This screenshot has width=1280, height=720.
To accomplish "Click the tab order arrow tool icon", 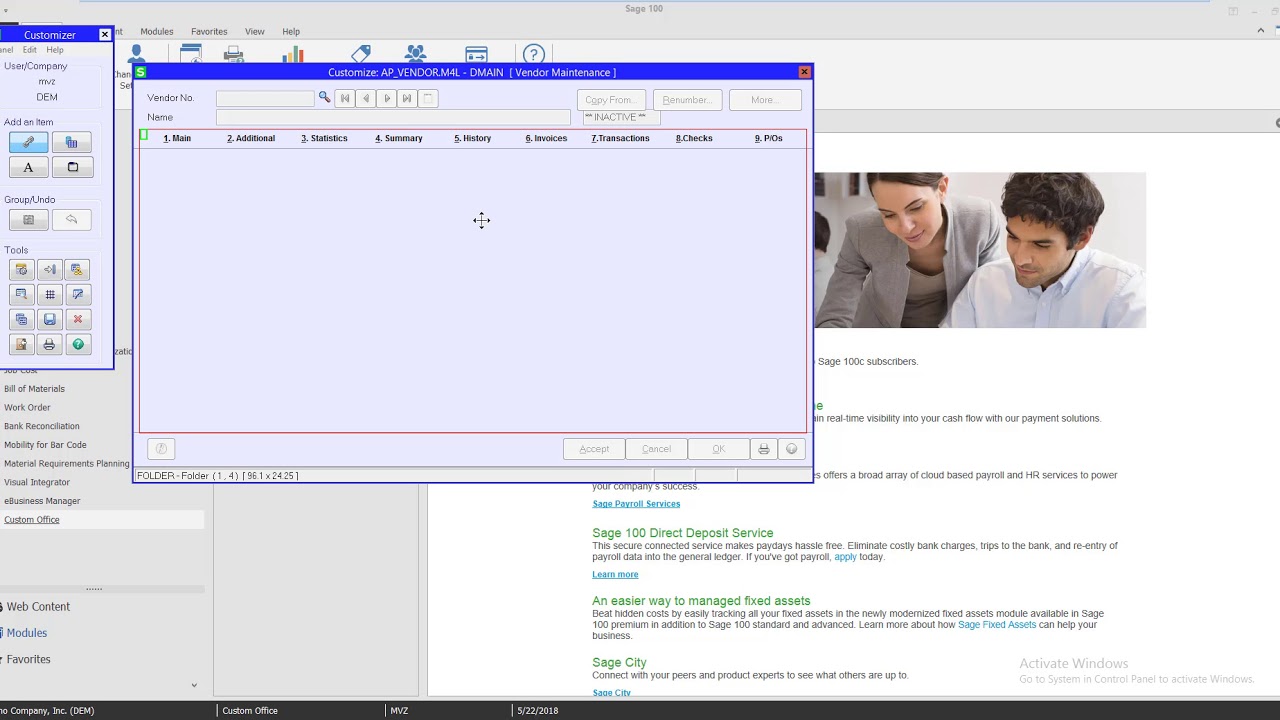I will (x=50, y=270).
